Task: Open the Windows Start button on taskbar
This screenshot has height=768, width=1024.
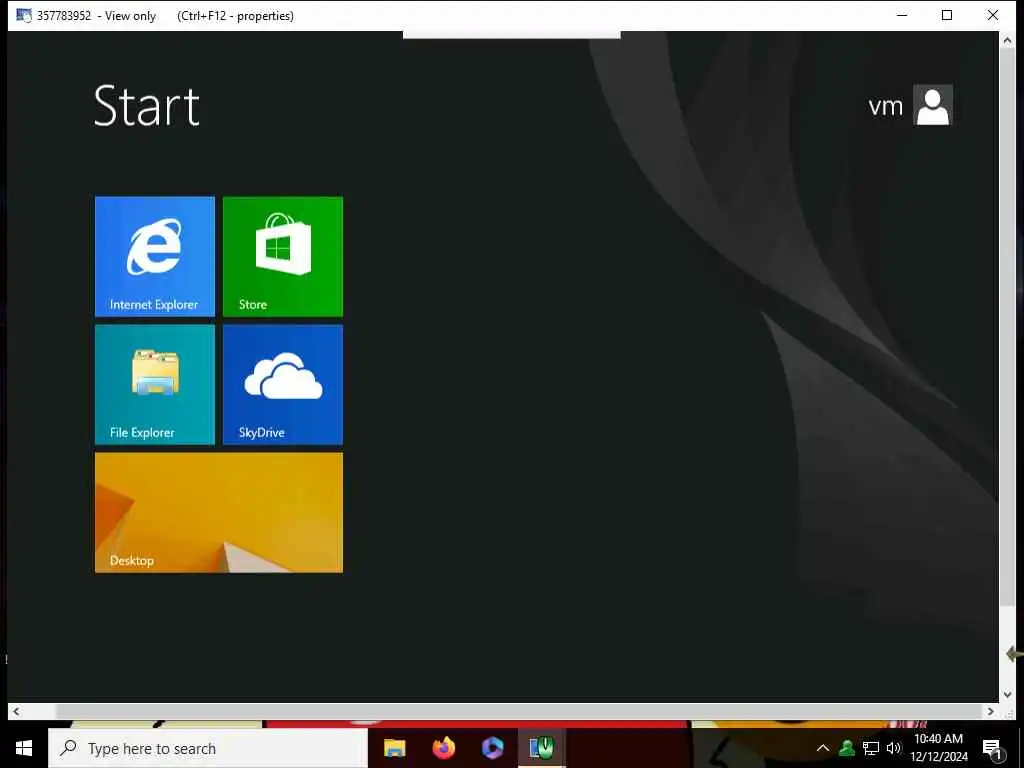Action: tap(24, 748)
